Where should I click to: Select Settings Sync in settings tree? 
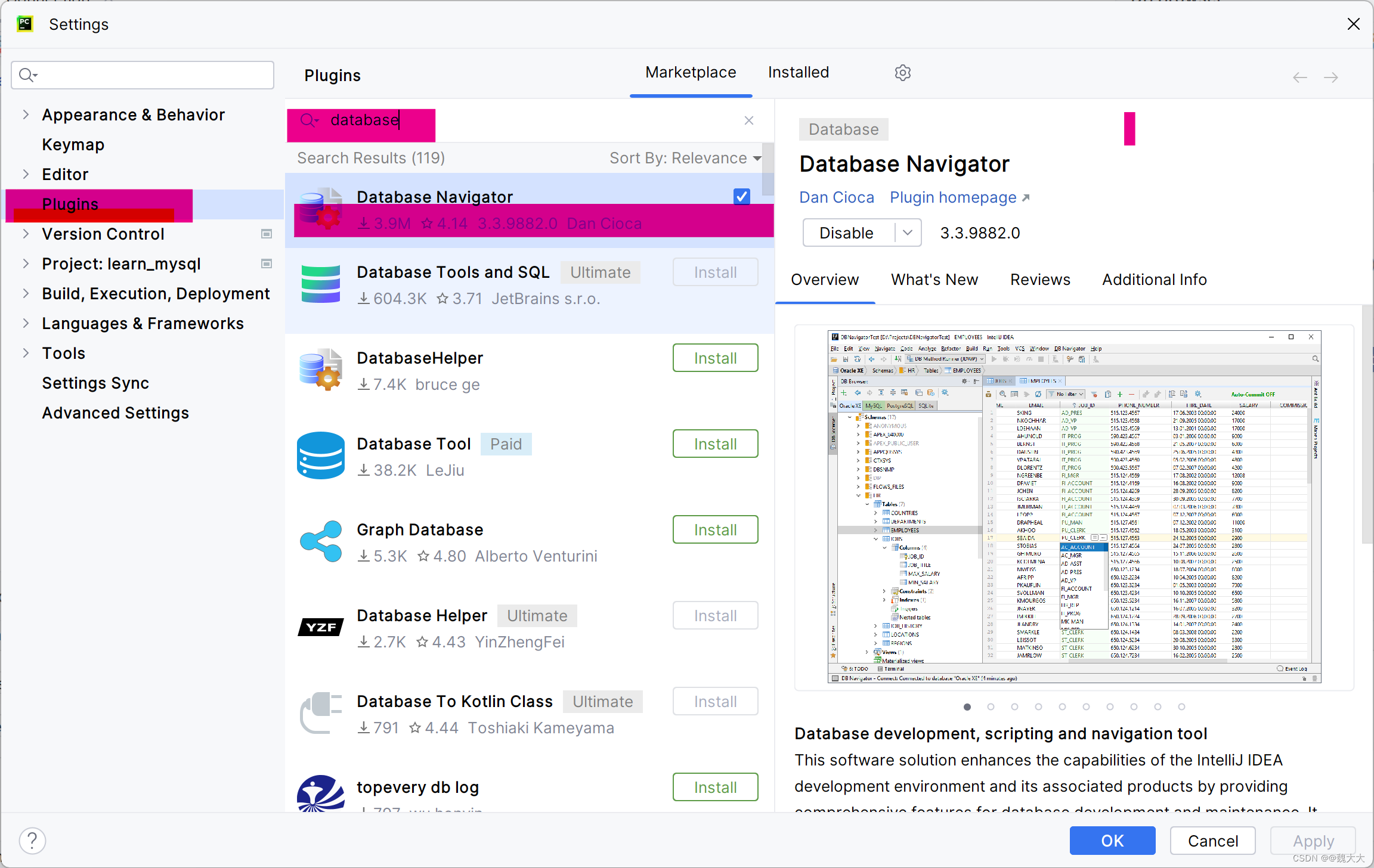[95, 383]
